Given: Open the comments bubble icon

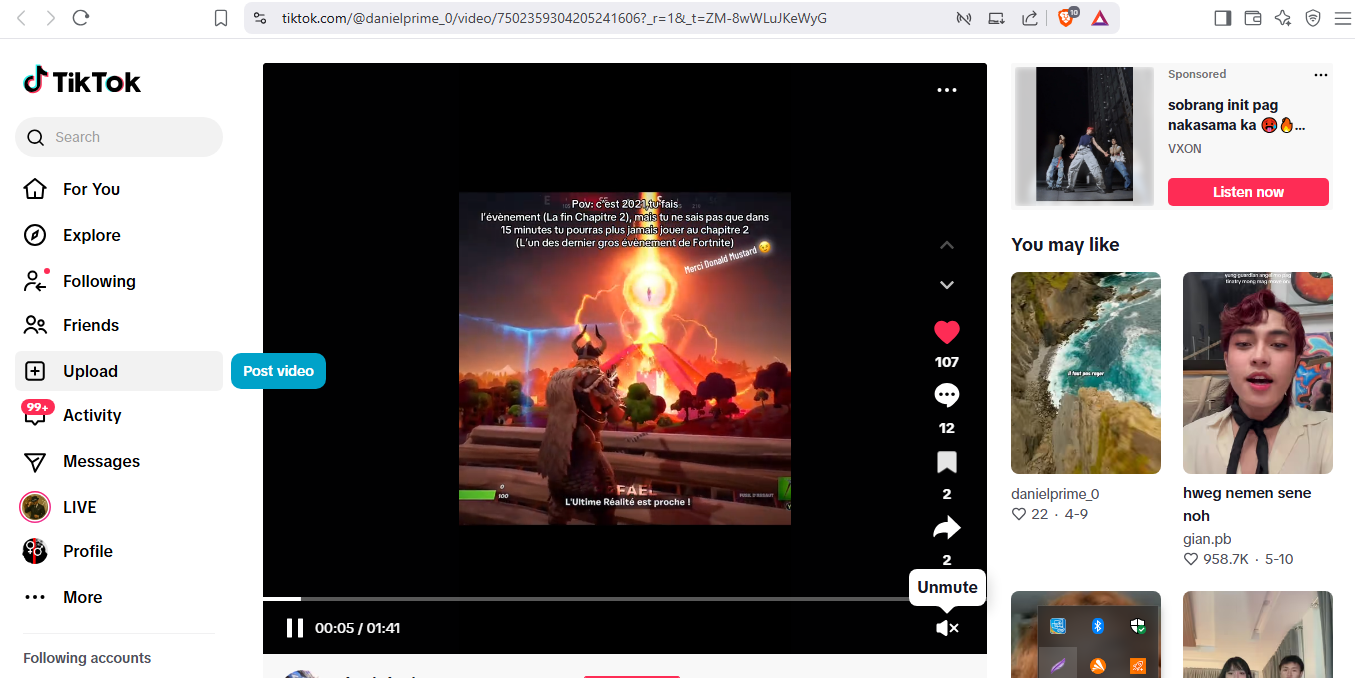Looking at the screenshot, I should [947, 396].
